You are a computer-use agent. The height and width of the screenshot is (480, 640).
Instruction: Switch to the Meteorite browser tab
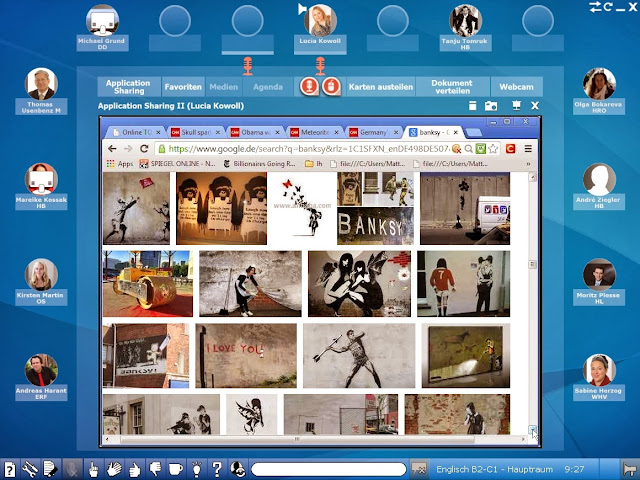tap(313, 132)
